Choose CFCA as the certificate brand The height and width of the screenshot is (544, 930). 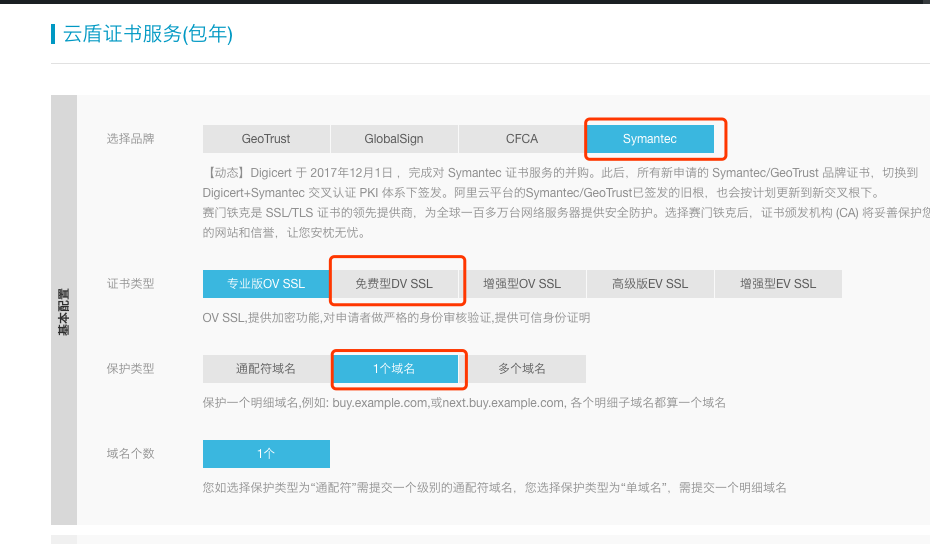point(522,139)
